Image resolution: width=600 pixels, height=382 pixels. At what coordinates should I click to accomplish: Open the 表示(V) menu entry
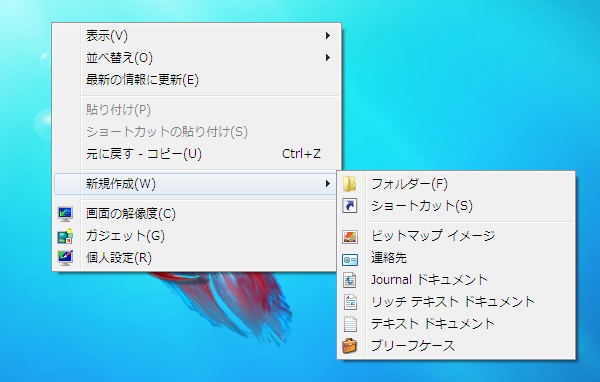[x=196, y=36]
